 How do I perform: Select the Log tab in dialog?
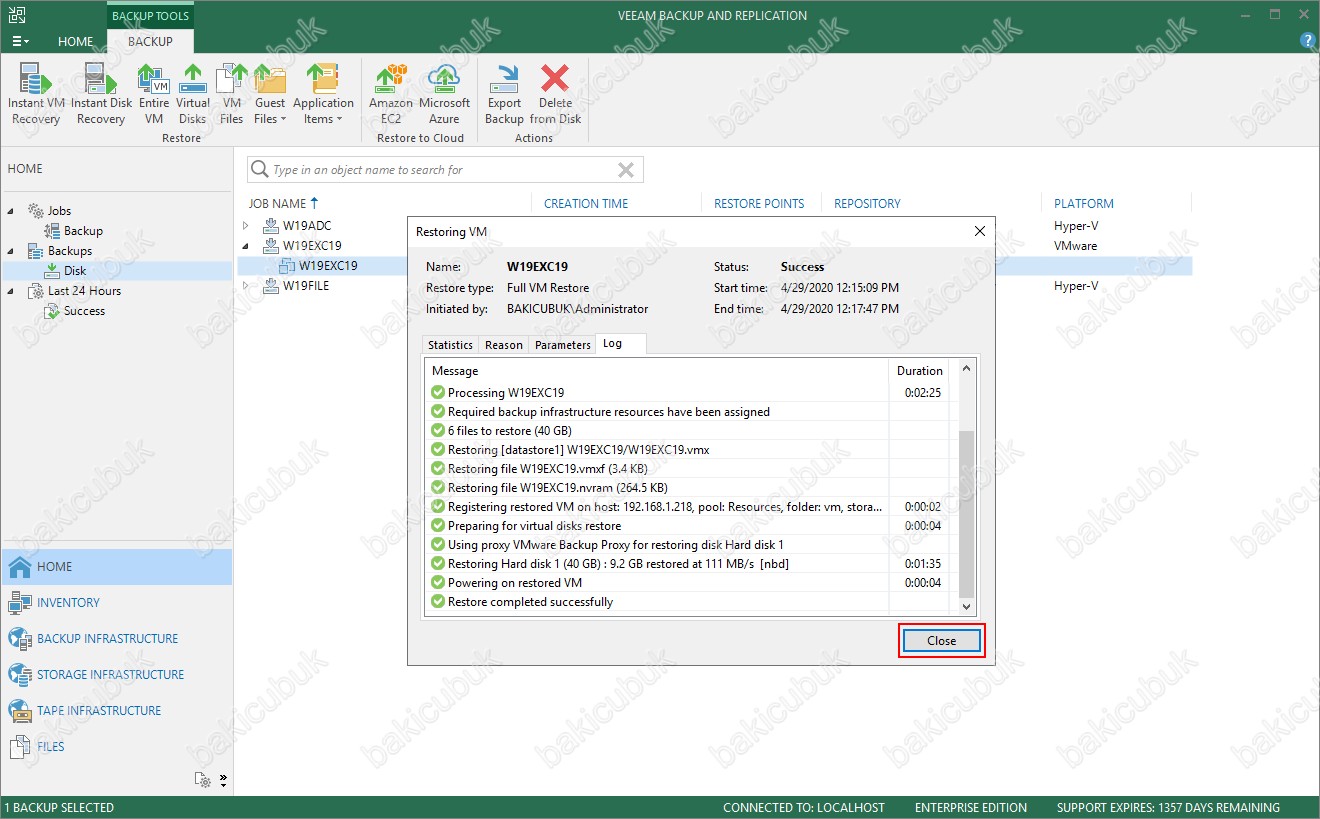coord(620,343)
